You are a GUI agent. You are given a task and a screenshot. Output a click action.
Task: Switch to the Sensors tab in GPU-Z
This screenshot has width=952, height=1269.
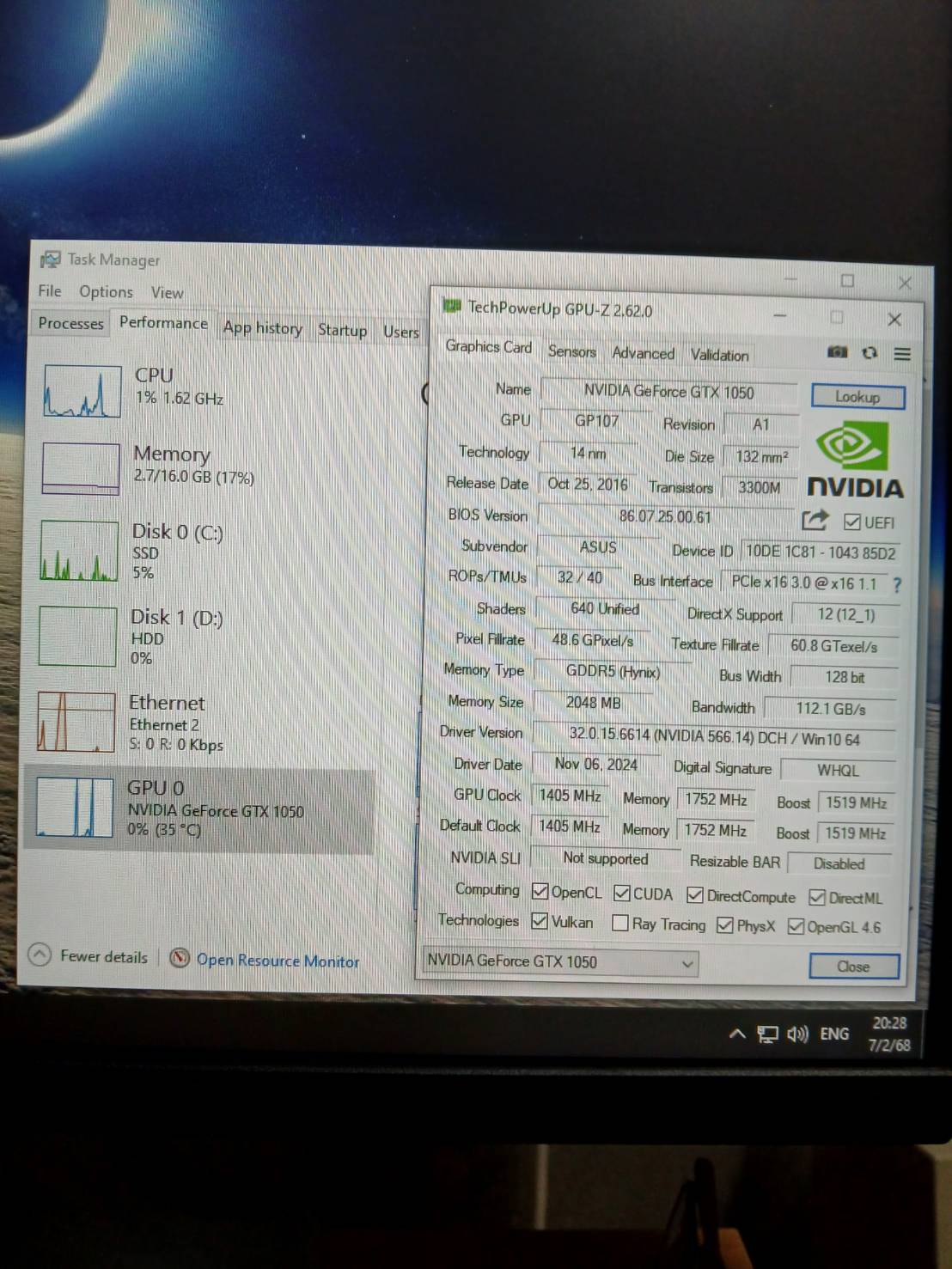click(x=571, y=351)
